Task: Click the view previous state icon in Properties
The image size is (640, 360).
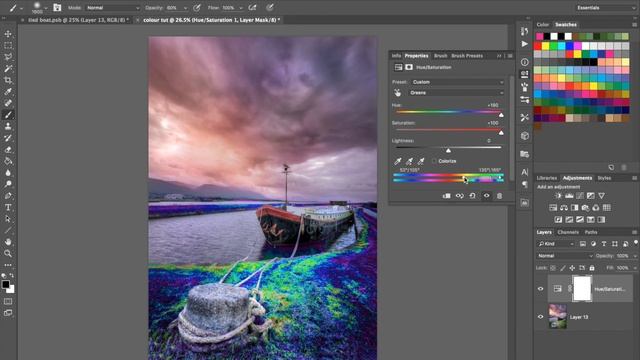Action: click(x=460, y=196)
